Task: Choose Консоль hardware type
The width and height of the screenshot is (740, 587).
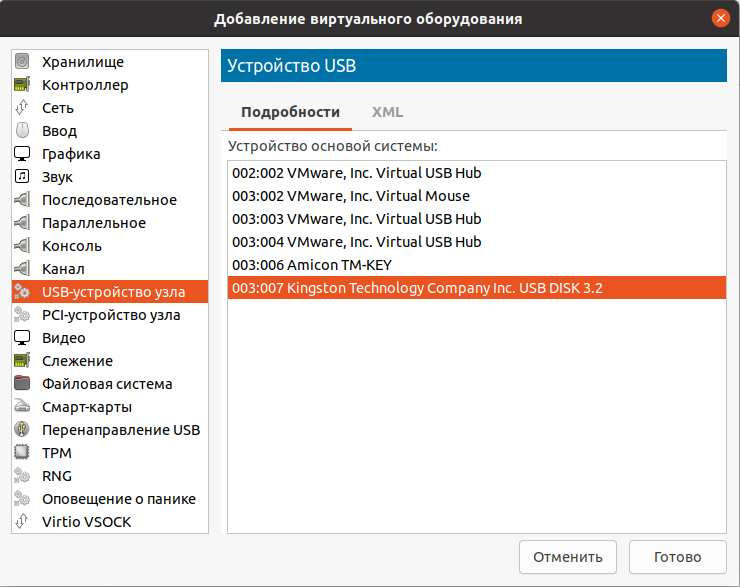Action: click(110, 245)
